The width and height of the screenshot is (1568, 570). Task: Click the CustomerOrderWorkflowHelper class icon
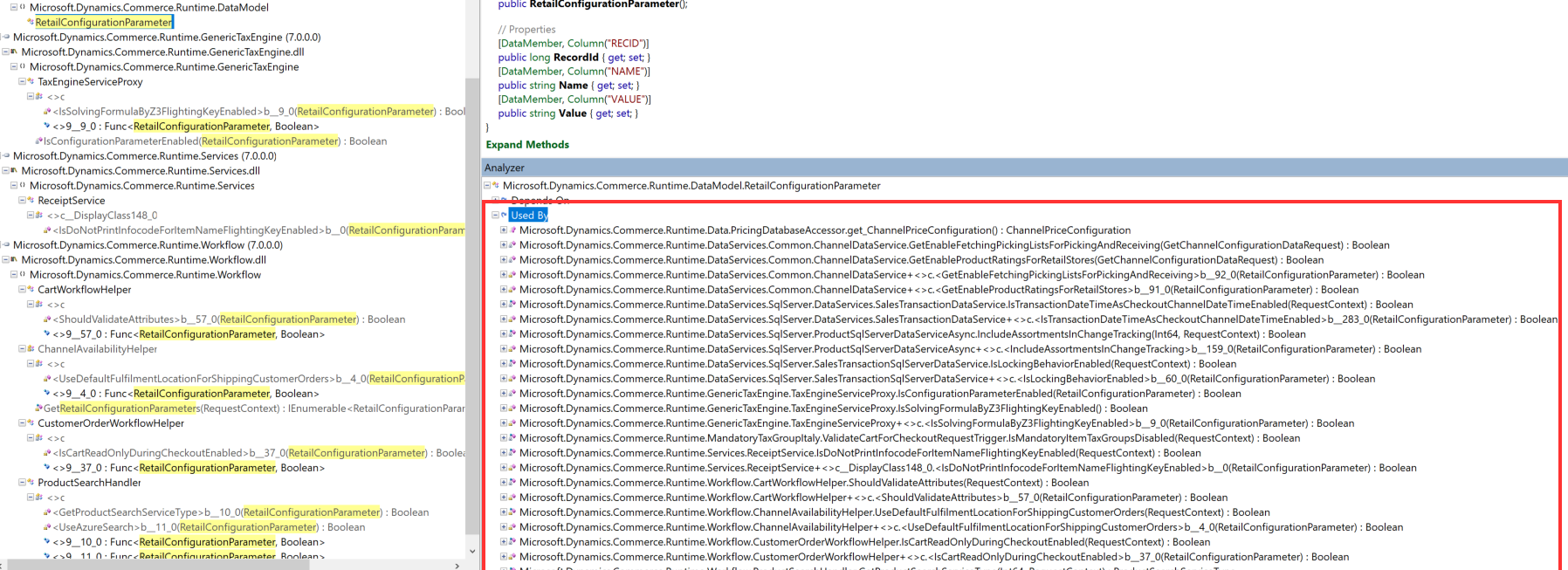tap(31, 422)
